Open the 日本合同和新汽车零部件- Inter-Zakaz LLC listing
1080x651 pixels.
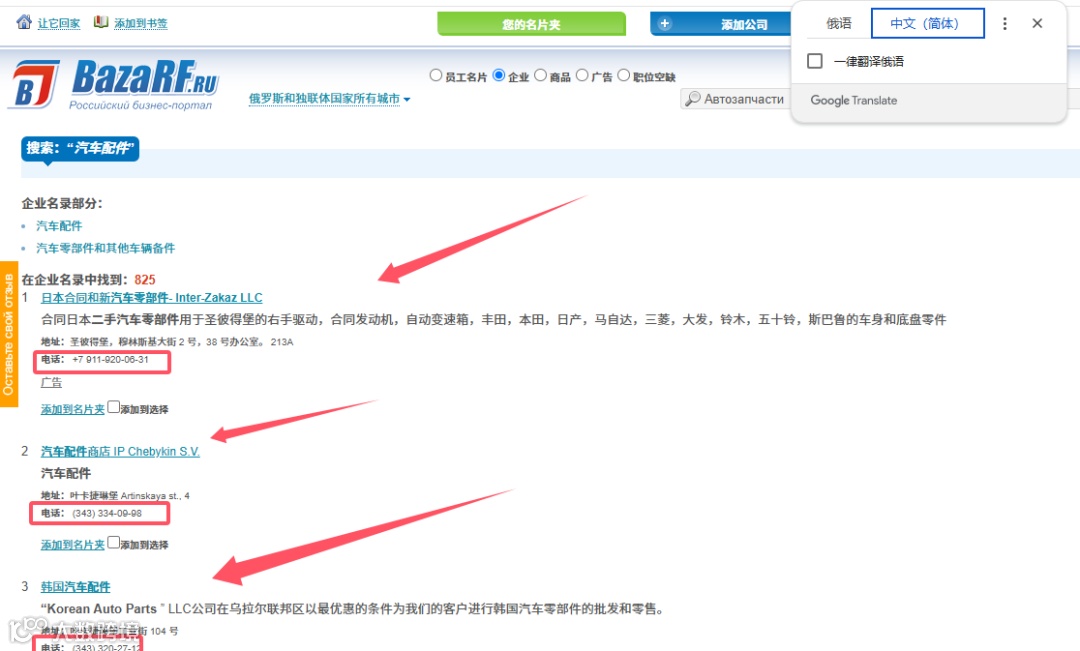(152, 298)
